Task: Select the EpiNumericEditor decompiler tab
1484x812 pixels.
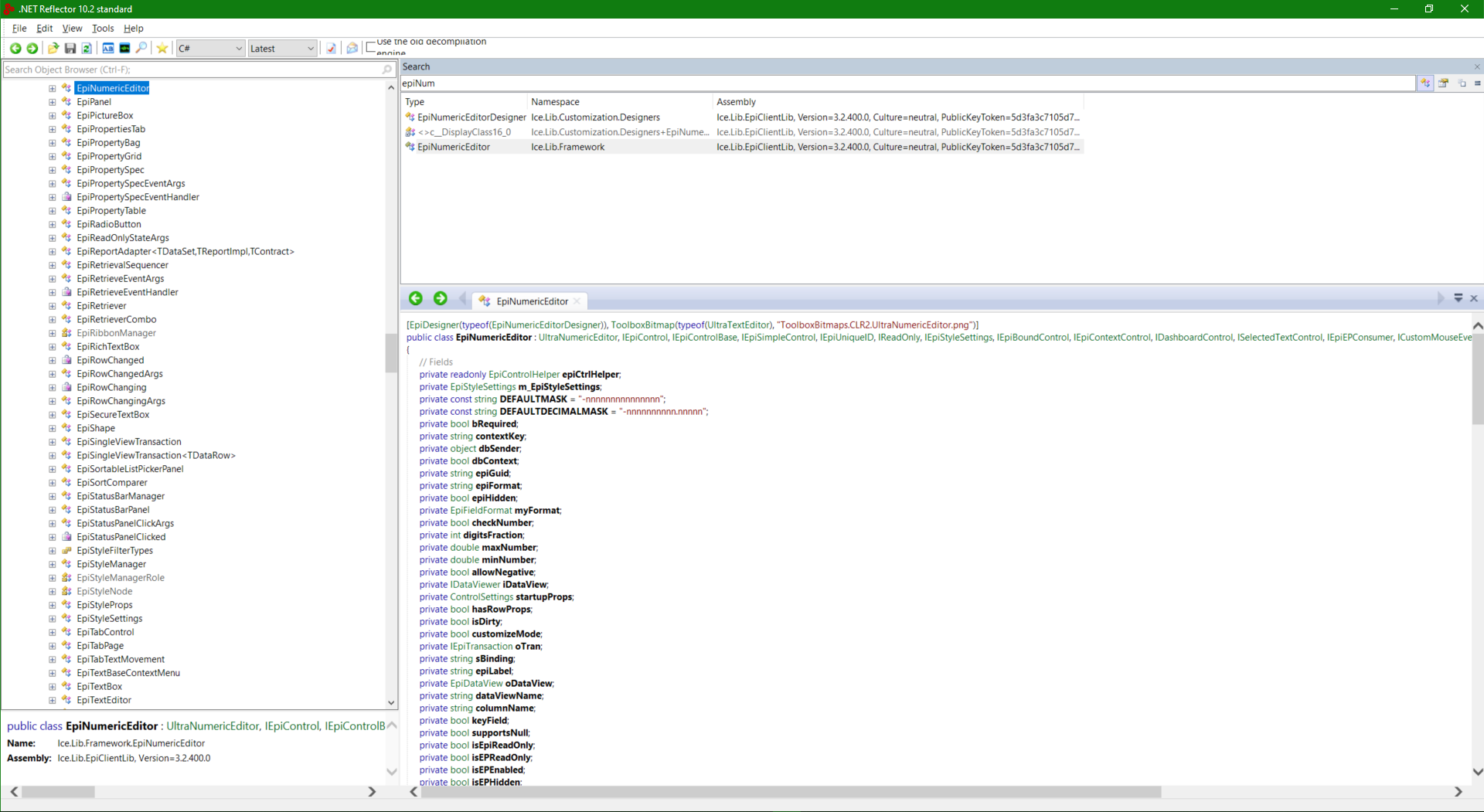Action: click(531, 301)
